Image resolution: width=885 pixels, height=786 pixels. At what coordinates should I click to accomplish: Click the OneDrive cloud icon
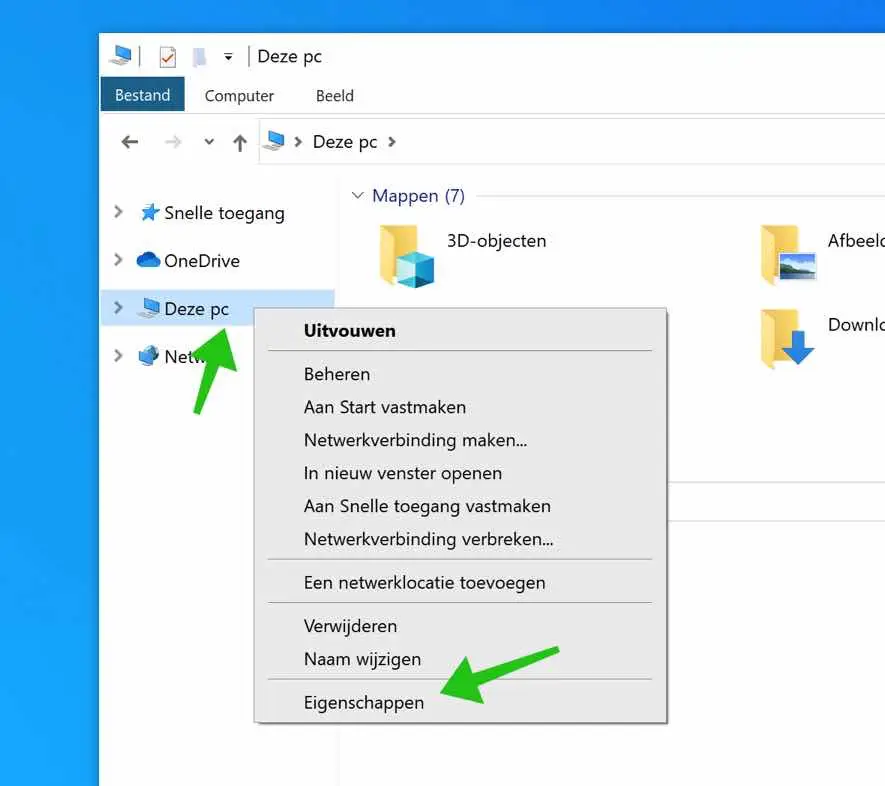[x=148, y=260]
